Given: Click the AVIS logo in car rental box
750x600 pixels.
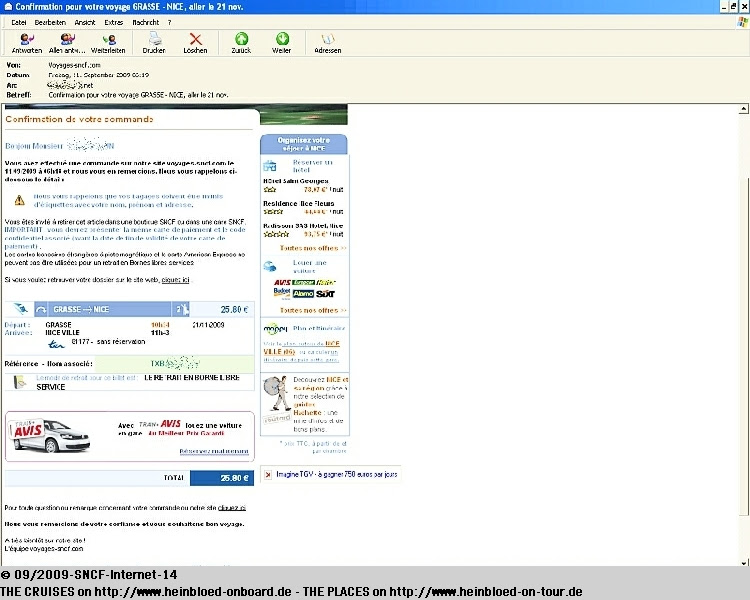Looking at the screenshot, I should pyautogui.click(x=282, y=282).
